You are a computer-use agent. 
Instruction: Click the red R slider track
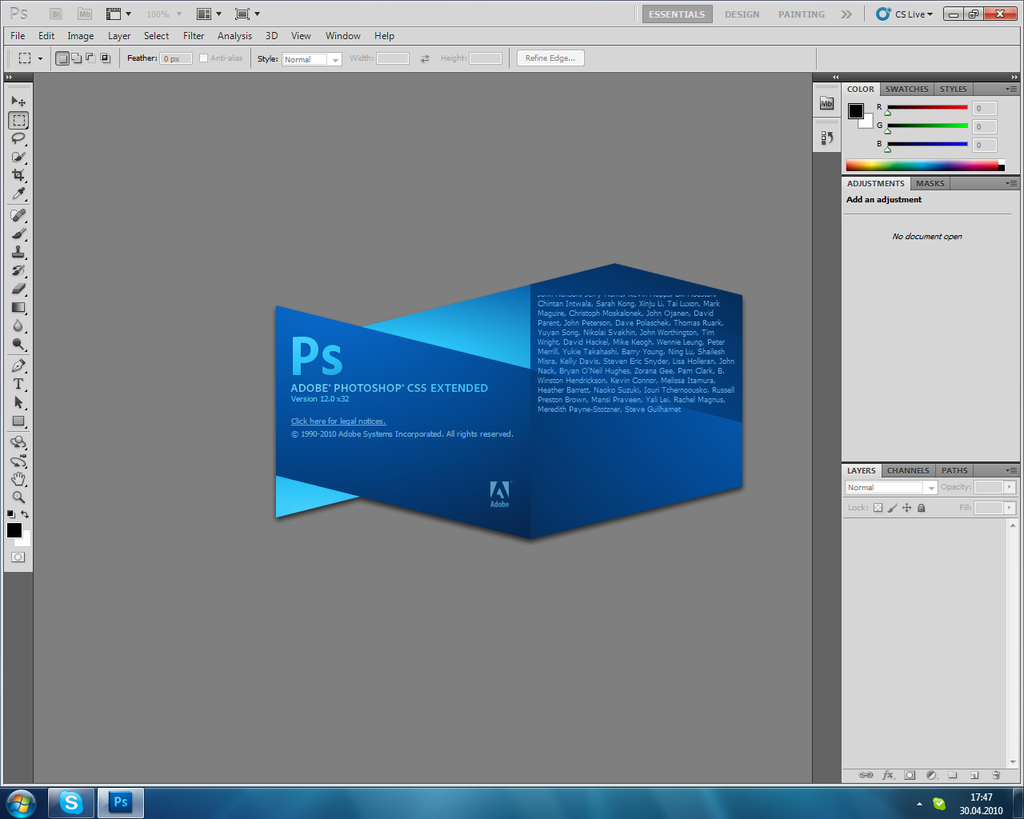927,107
